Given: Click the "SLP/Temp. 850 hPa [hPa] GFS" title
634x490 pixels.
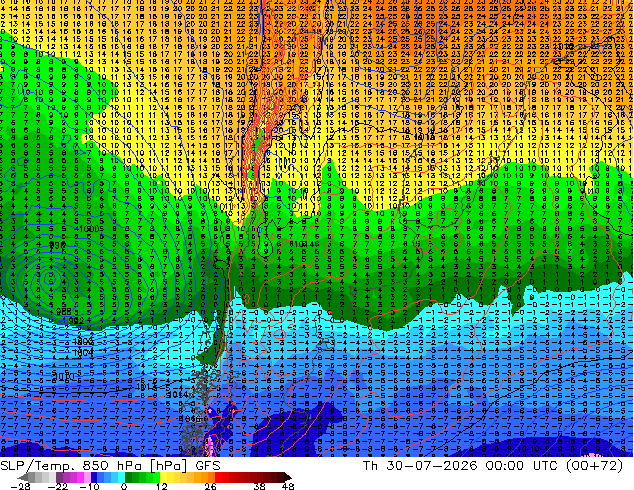Looking at the screenshot, I should (x=110, y=466).
